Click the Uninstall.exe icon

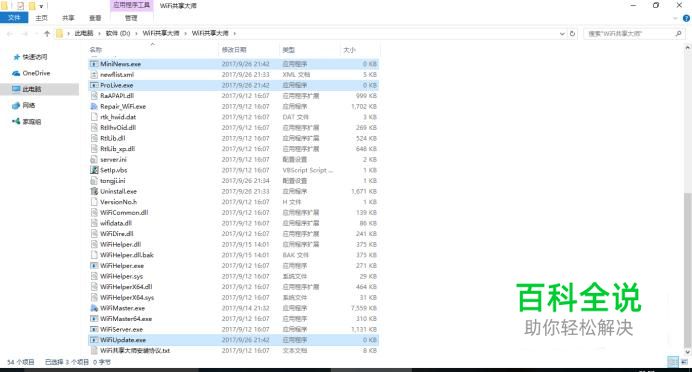click(94, 191)
